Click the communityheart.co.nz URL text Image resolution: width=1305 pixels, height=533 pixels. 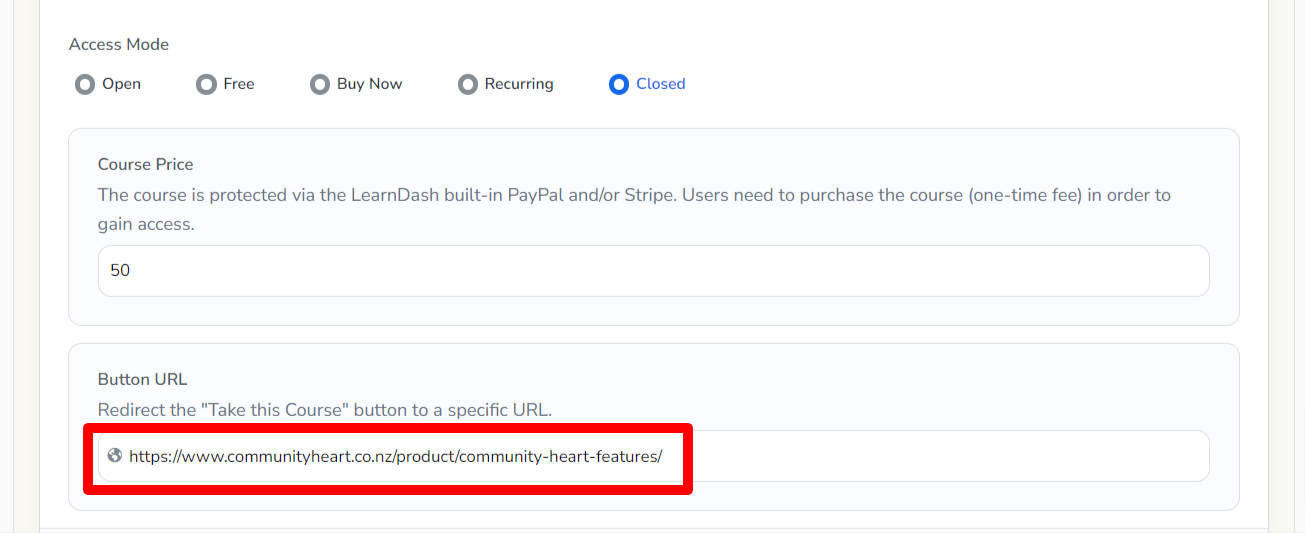(x=395, y=457)
